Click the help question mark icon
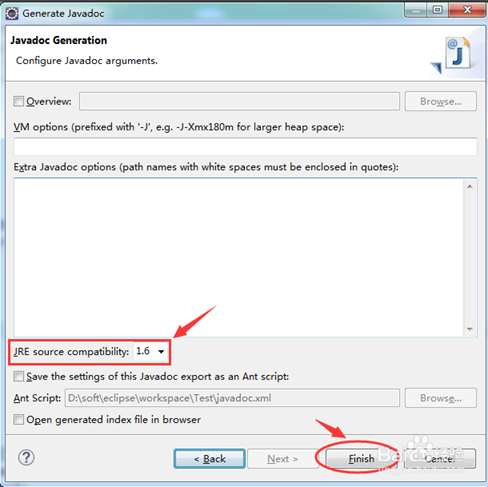Viewport: 488px width, 487px height. (x=26, y=458)
